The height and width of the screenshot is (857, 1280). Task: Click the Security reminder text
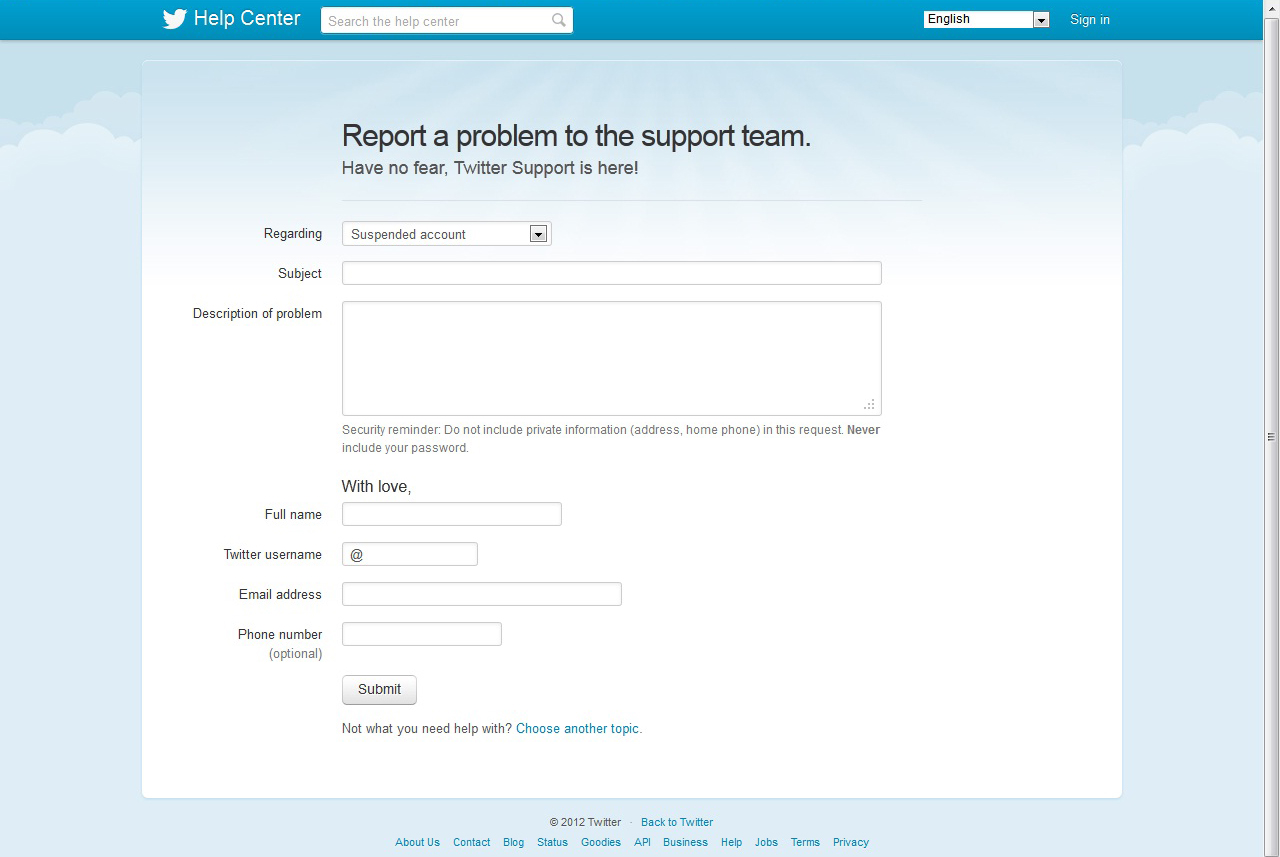click(x=611, y=439)
